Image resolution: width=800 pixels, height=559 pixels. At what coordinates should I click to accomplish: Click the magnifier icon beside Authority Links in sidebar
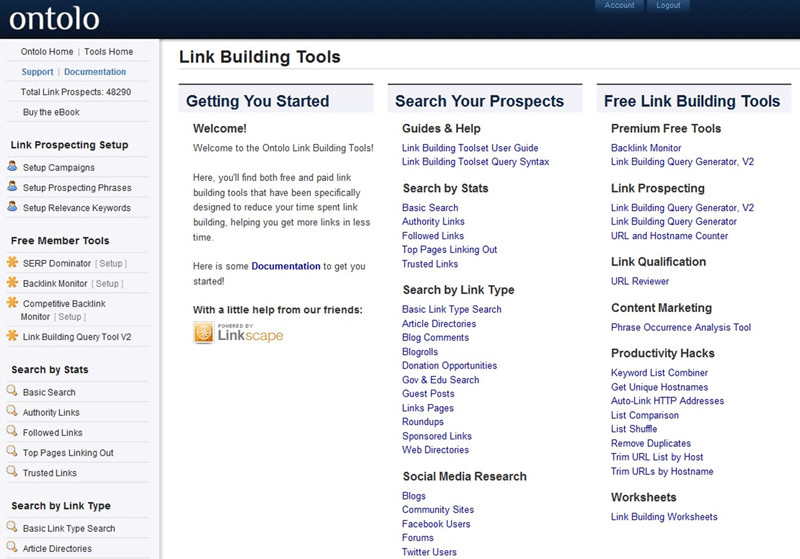tap(12, 412)
